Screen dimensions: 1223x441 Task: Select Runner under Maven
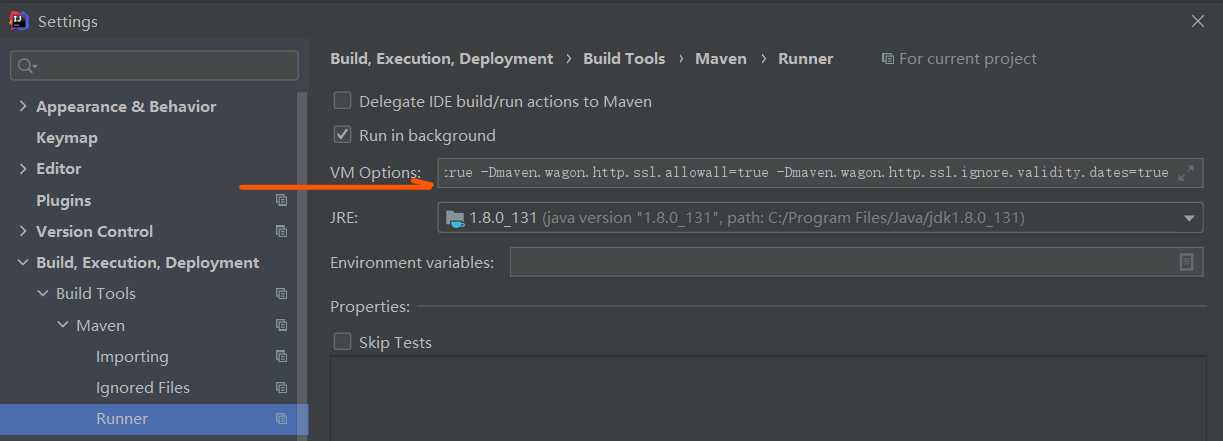click(x=122, y=418)
